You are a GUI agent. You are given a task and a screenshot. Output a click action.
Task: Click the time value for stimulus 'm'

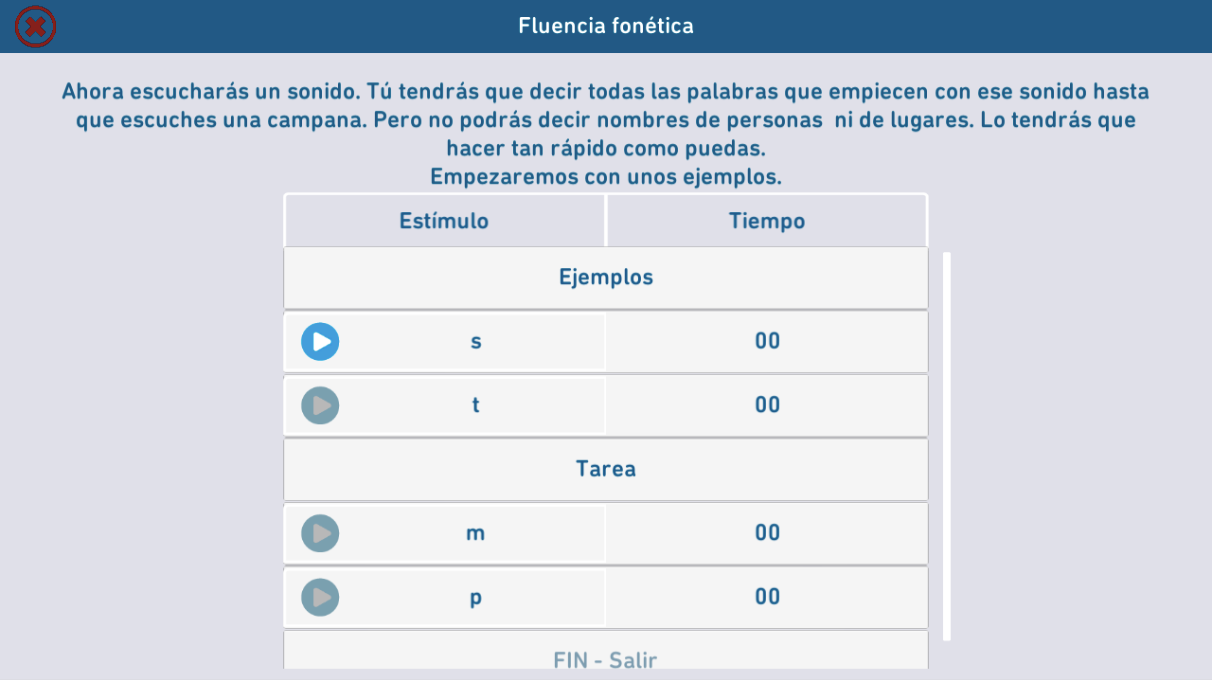click(x=767, y=534)
